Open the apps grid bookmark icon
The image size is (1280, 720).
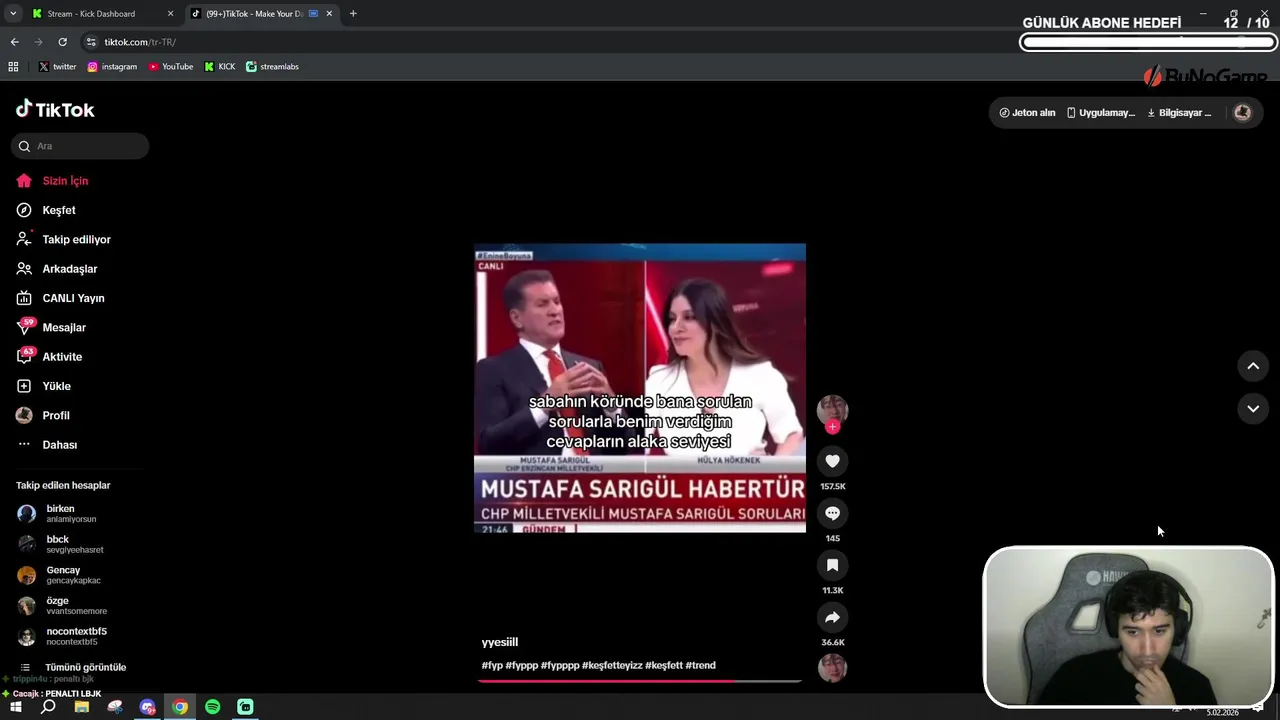[x=13, y=67]
